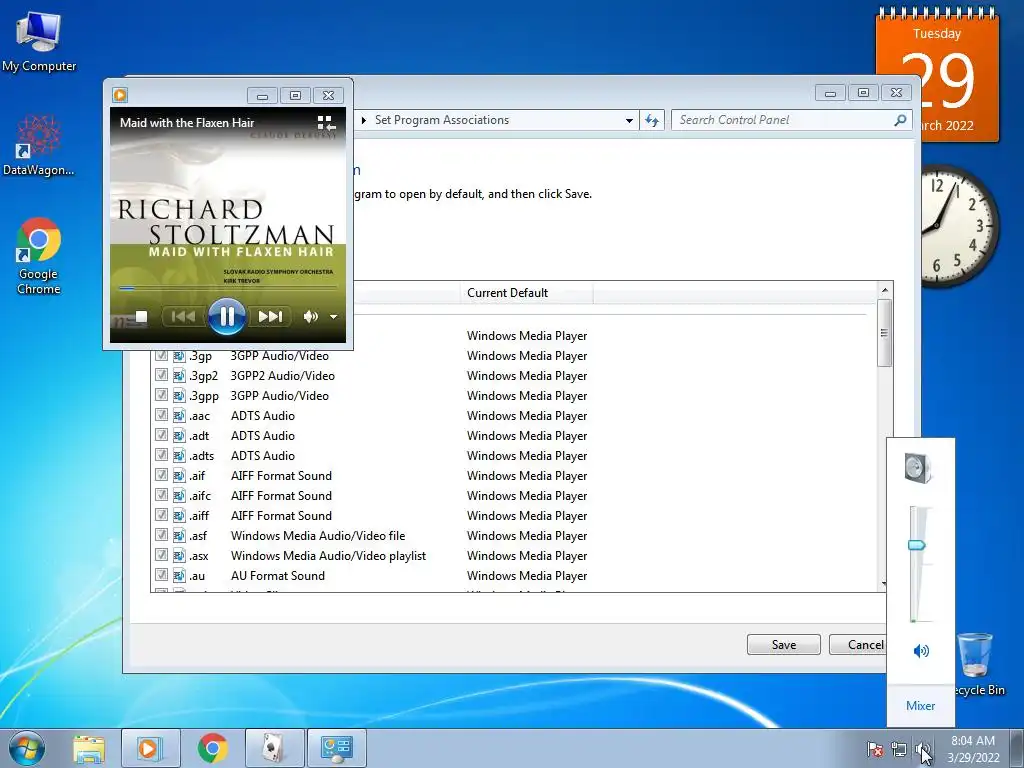
Task: Click Action Center flag tray icon
Action: (875, 750)
